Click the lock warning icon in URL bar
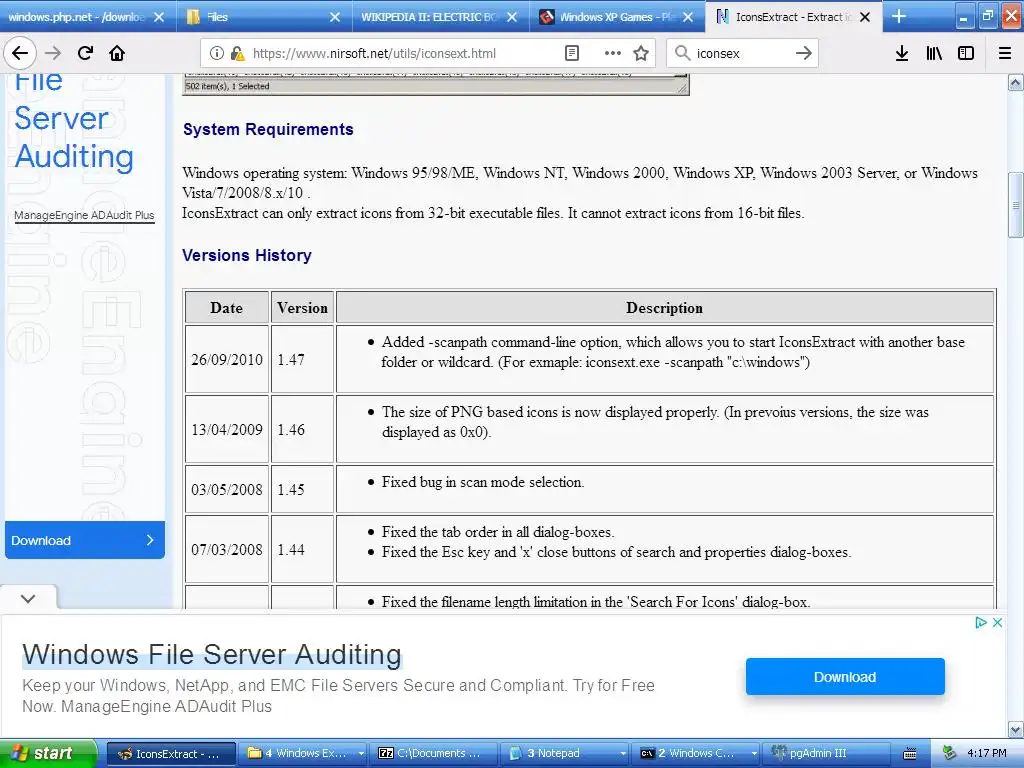1024x768 pixels. 237,53
